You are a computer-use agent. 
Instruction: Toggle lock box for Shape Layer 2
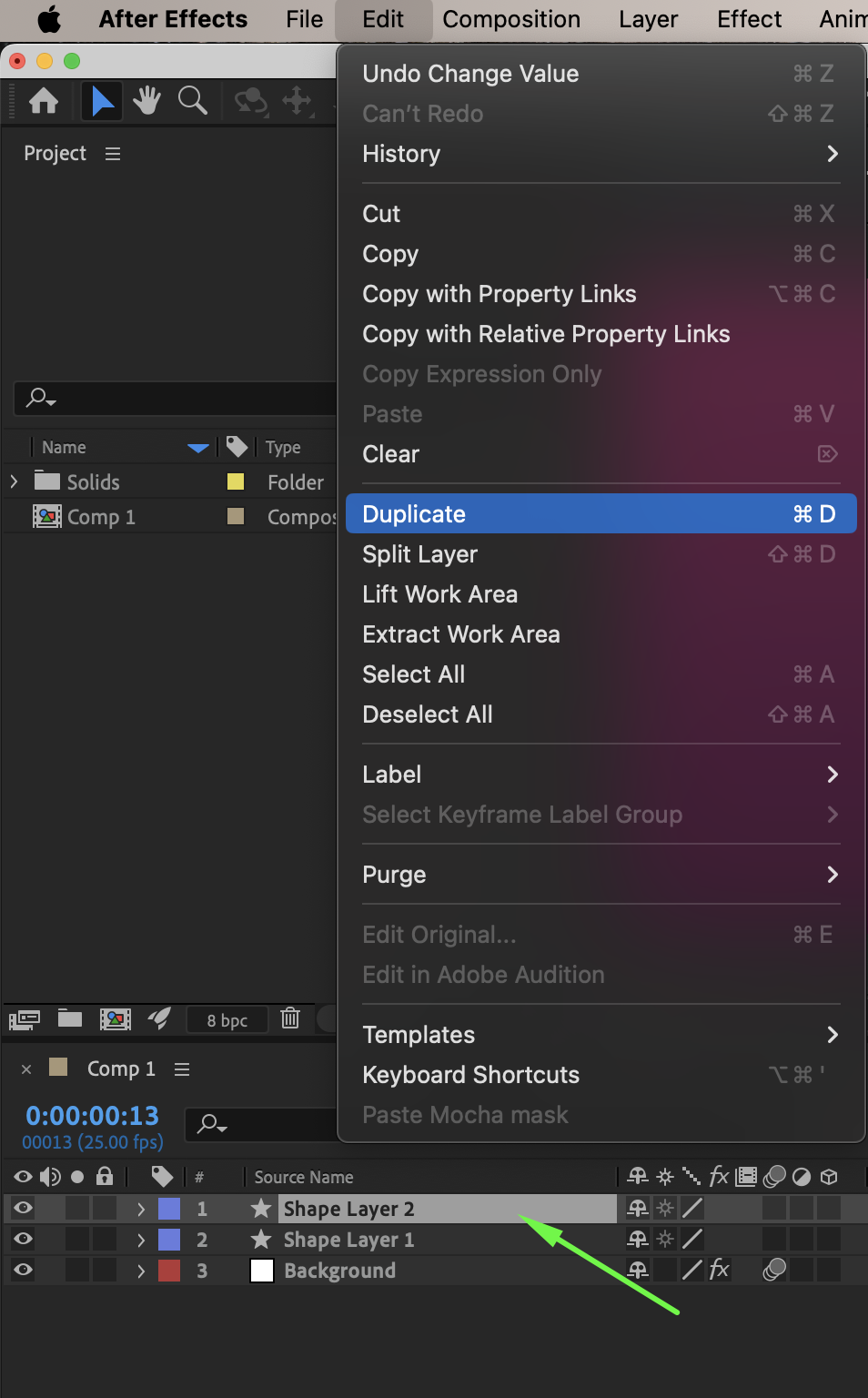(x=105, y=1208)
